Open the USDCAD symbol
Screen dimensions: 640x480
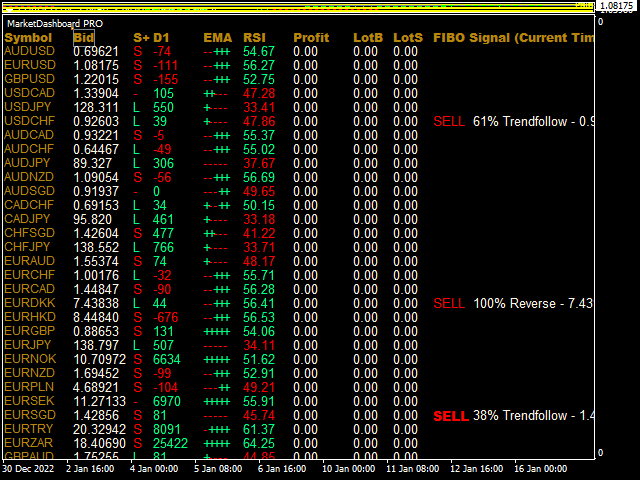coord(29,93)
